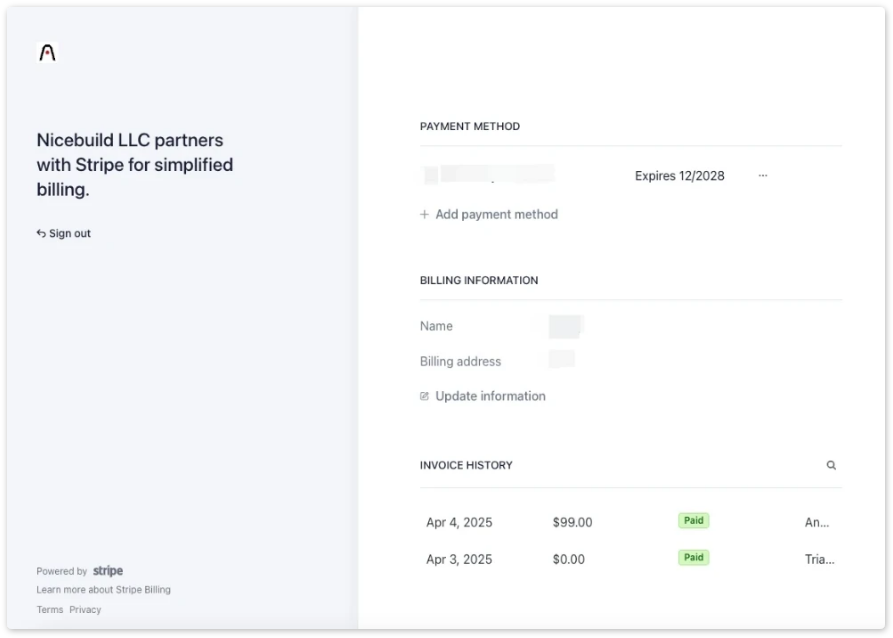This screenshot has width=893, height=638.
Task: Open the Apr 4, 2025 invoice row
Action: [630, 522]
